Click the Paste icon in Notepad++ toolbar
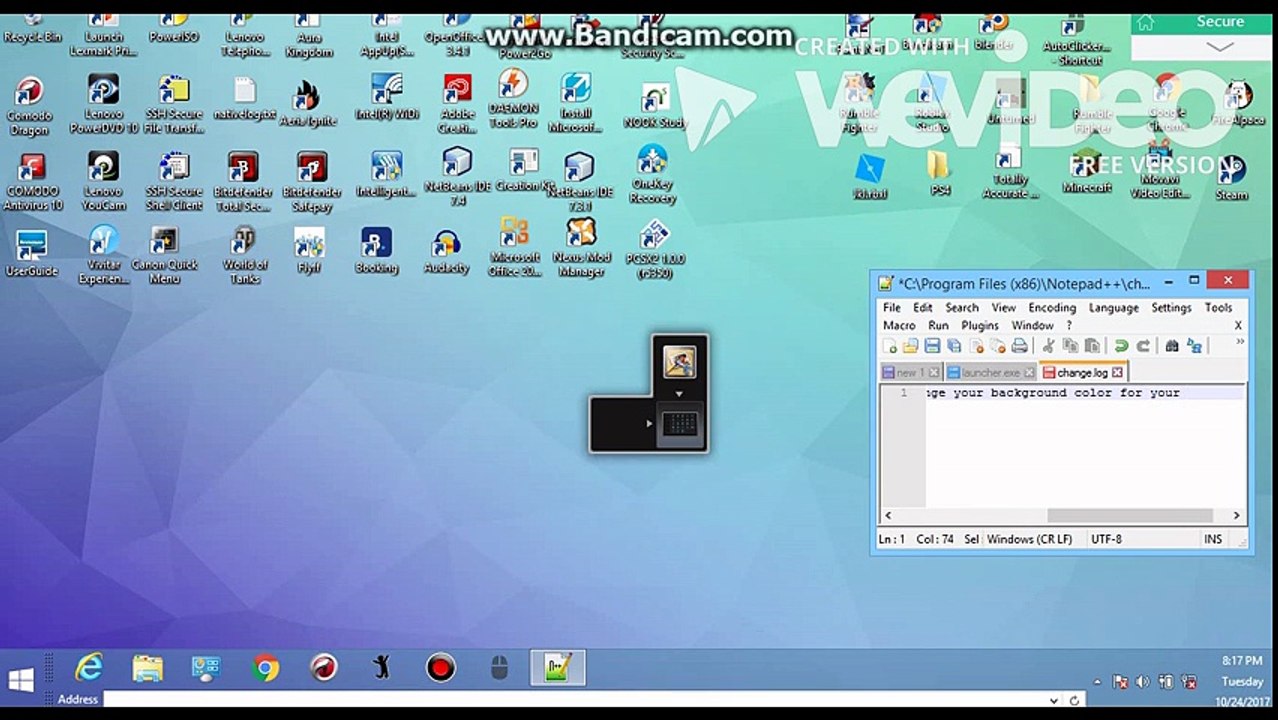 [x=1092, y=346]
